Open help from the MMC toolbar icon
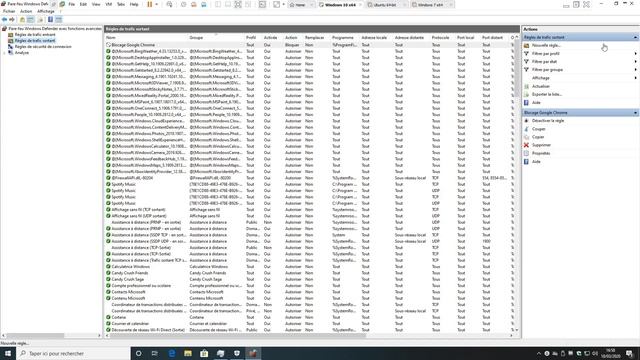The image size is (640, 360). (50, 20)
